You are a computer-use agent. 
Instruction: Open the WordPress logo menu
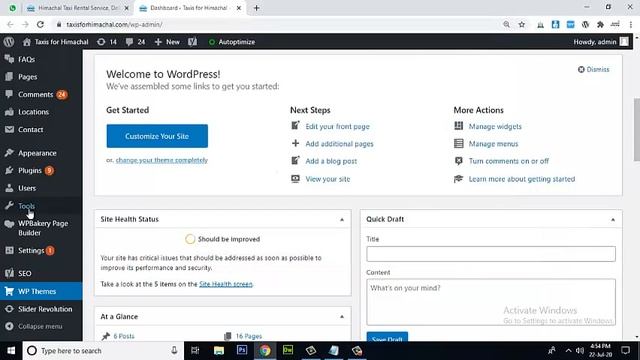9,42
